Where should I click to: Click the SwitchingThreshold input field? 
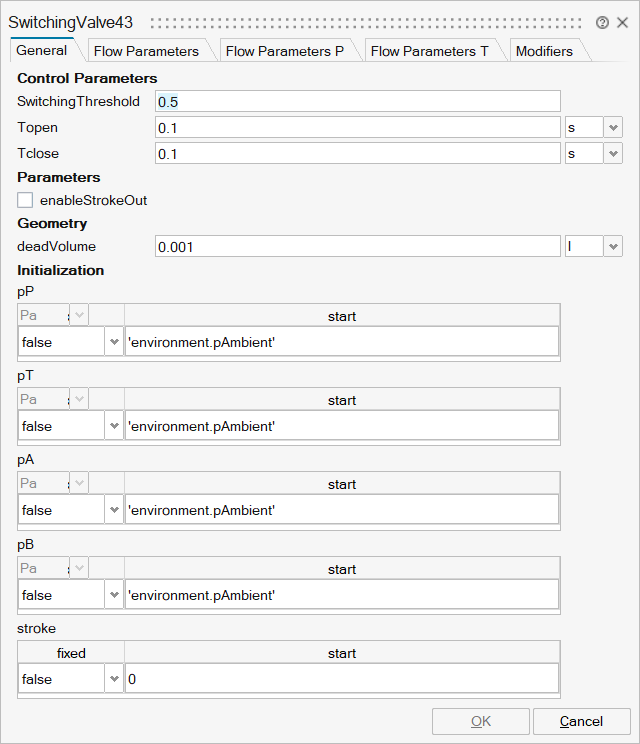pos(357,101)
